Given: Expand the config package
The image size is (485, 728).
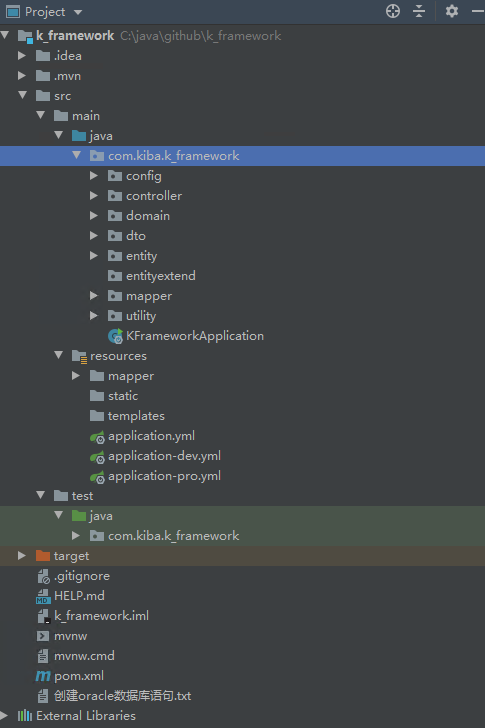Looking at the screenshot, I should [94, 176].
